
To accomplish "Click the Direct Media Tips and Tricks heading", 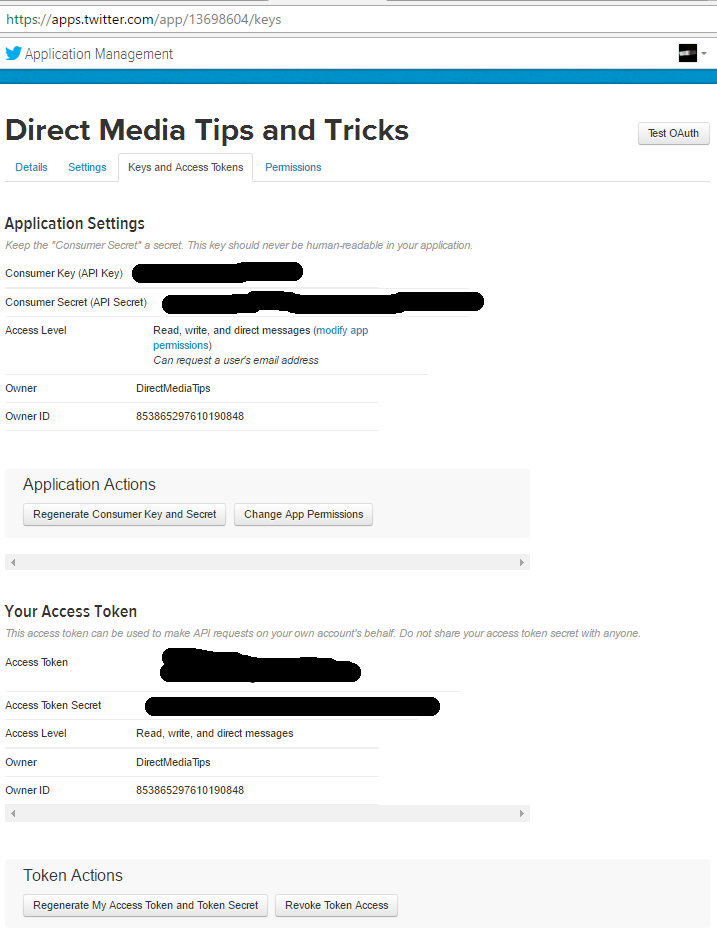I will coord(207,130).
